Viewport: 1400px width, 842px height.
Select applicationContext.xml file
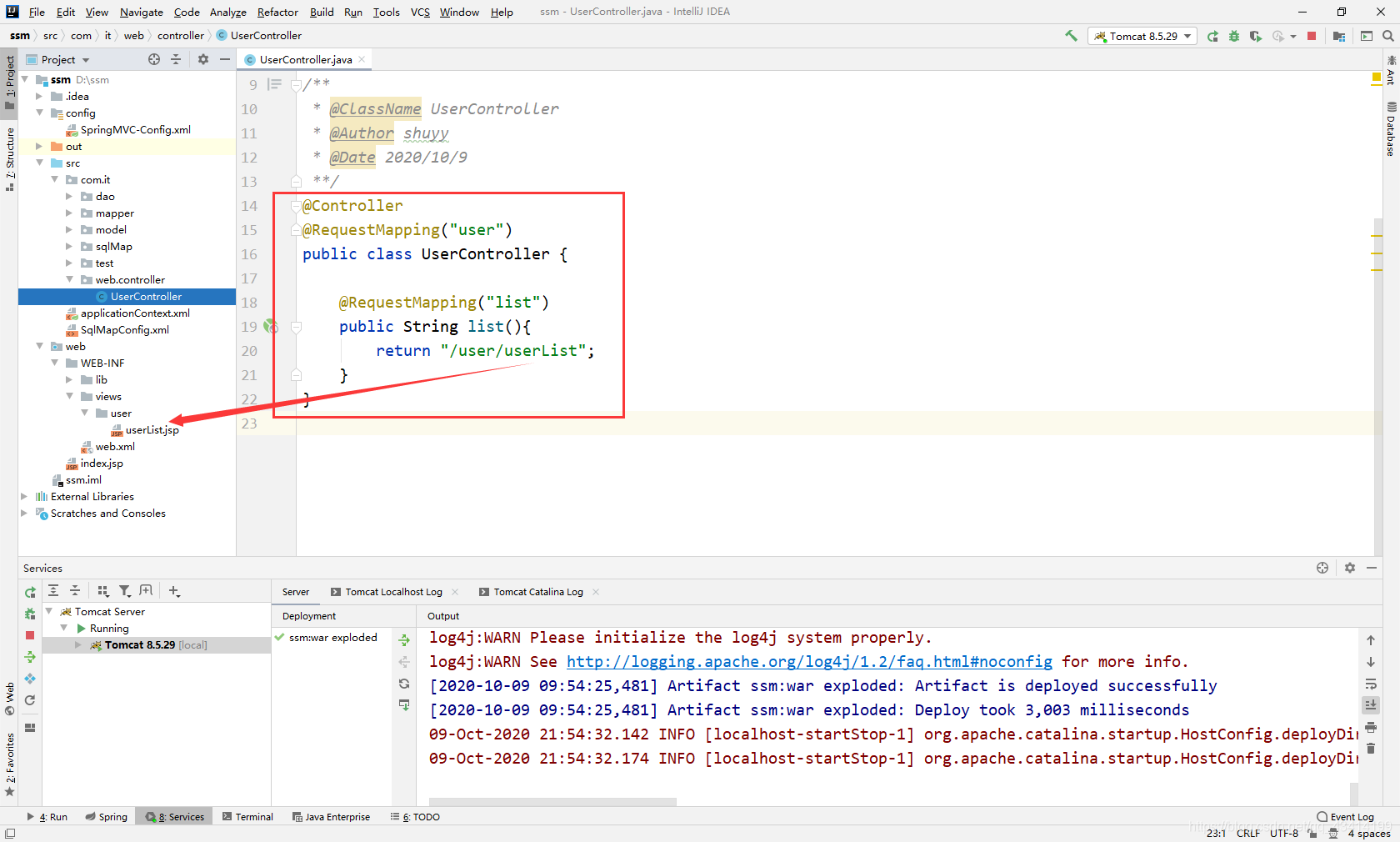[x=128, y=313]
